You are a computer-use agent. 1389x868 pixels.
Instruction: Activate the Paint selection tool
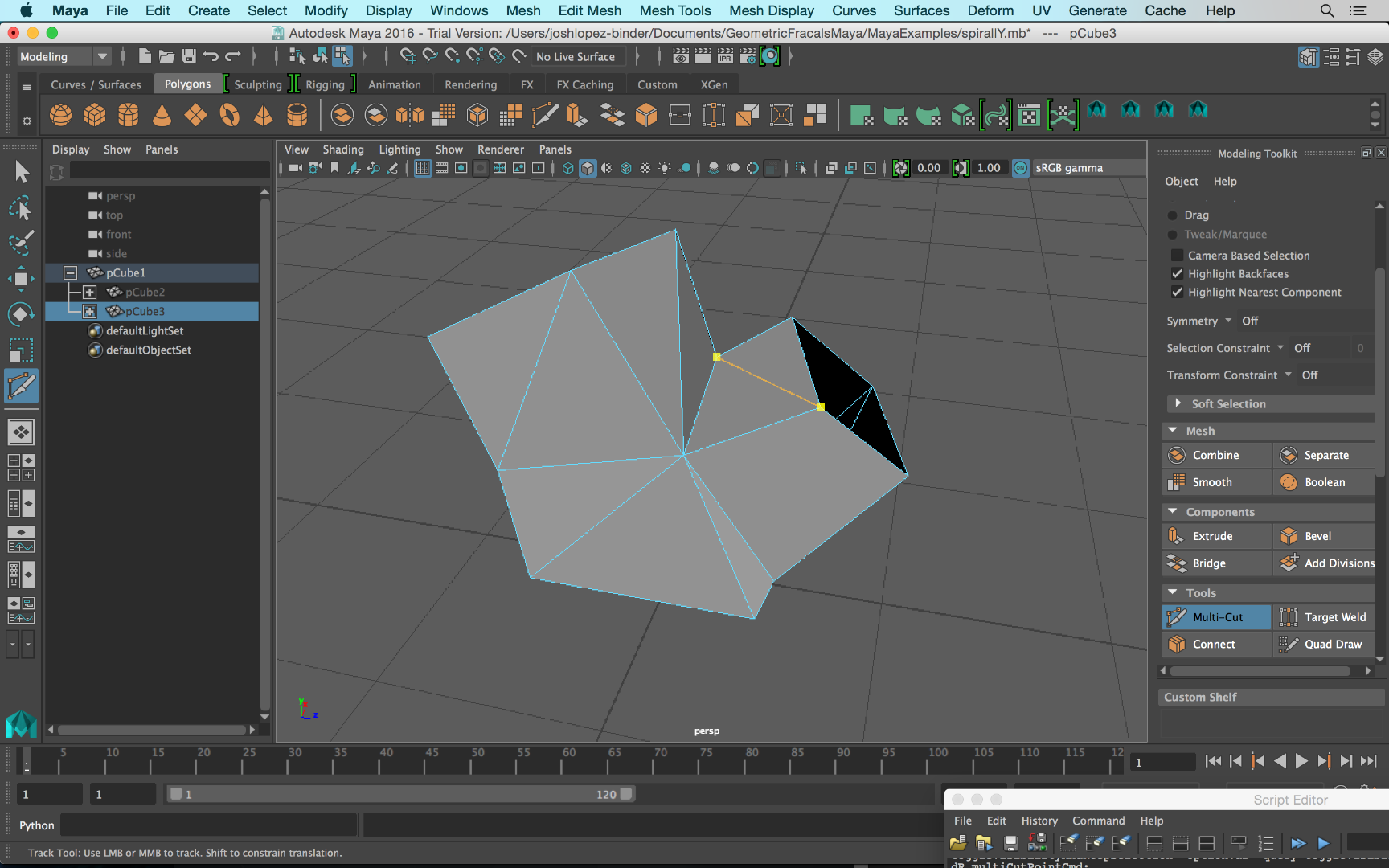tap(21, 243)
